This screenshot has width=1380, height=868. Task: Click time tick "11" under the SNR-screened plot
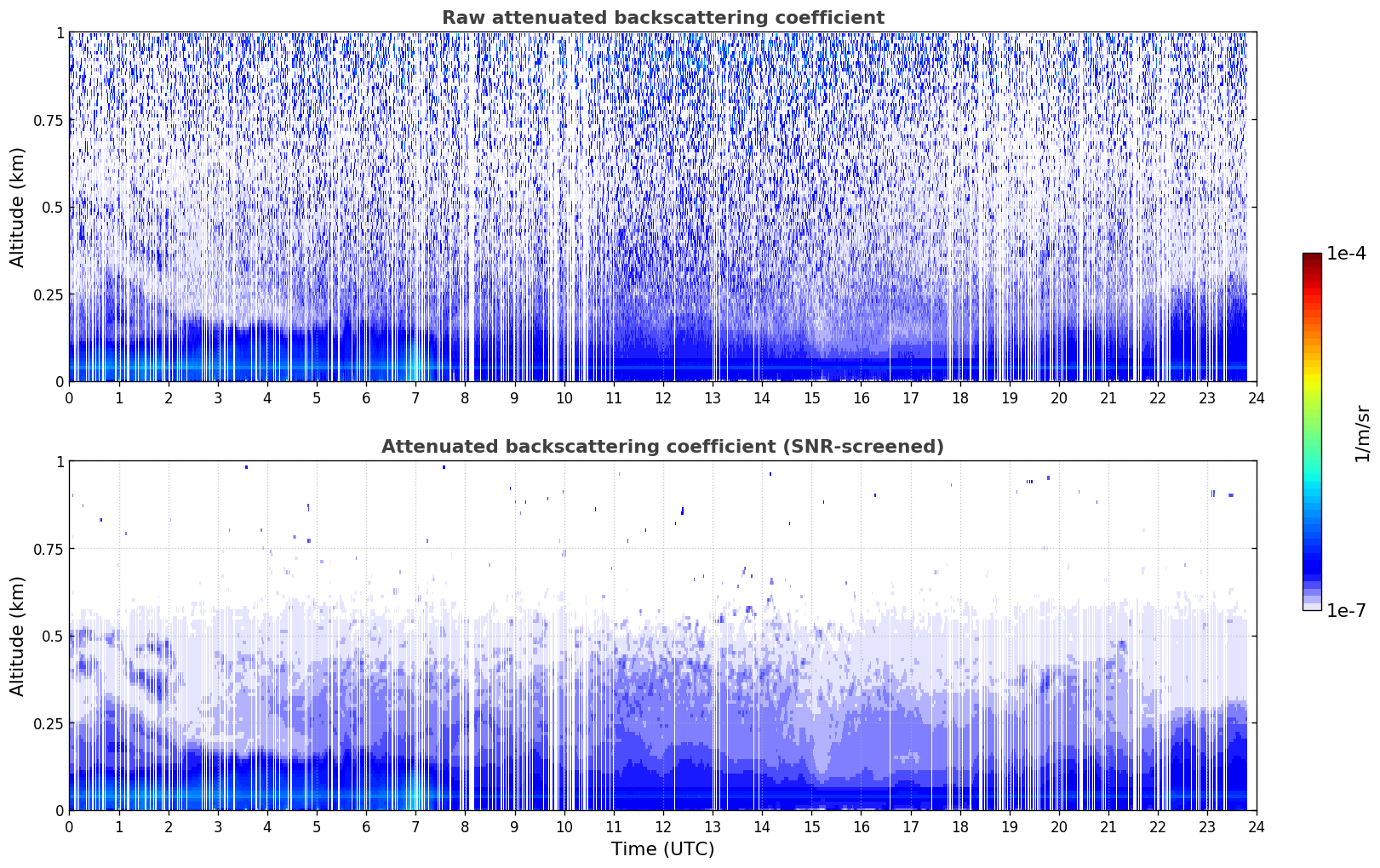click(614, 826)
